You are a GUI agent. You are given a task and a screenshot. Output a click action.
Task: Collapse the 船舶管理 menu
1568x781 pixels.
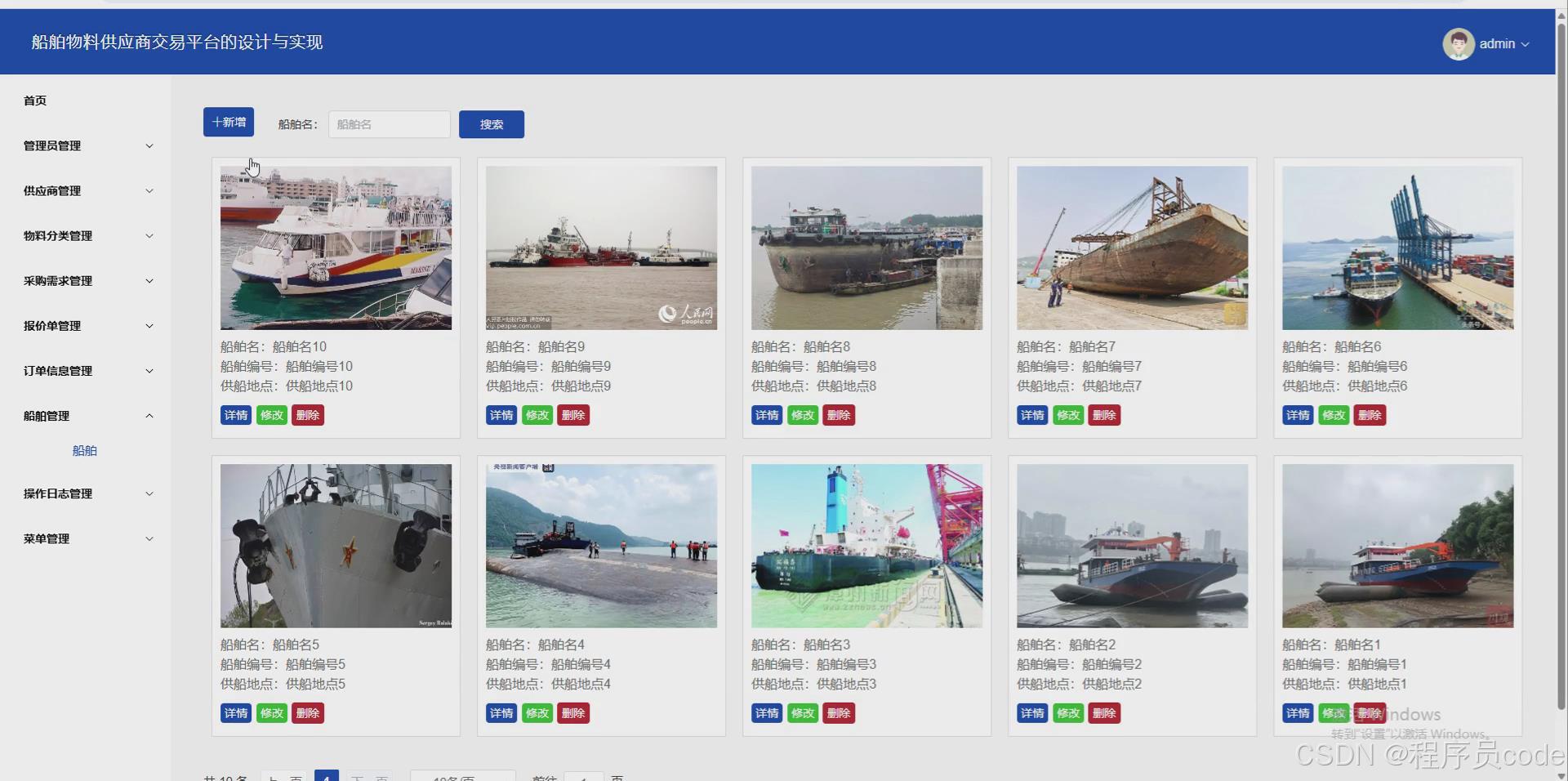coord(87,415)
